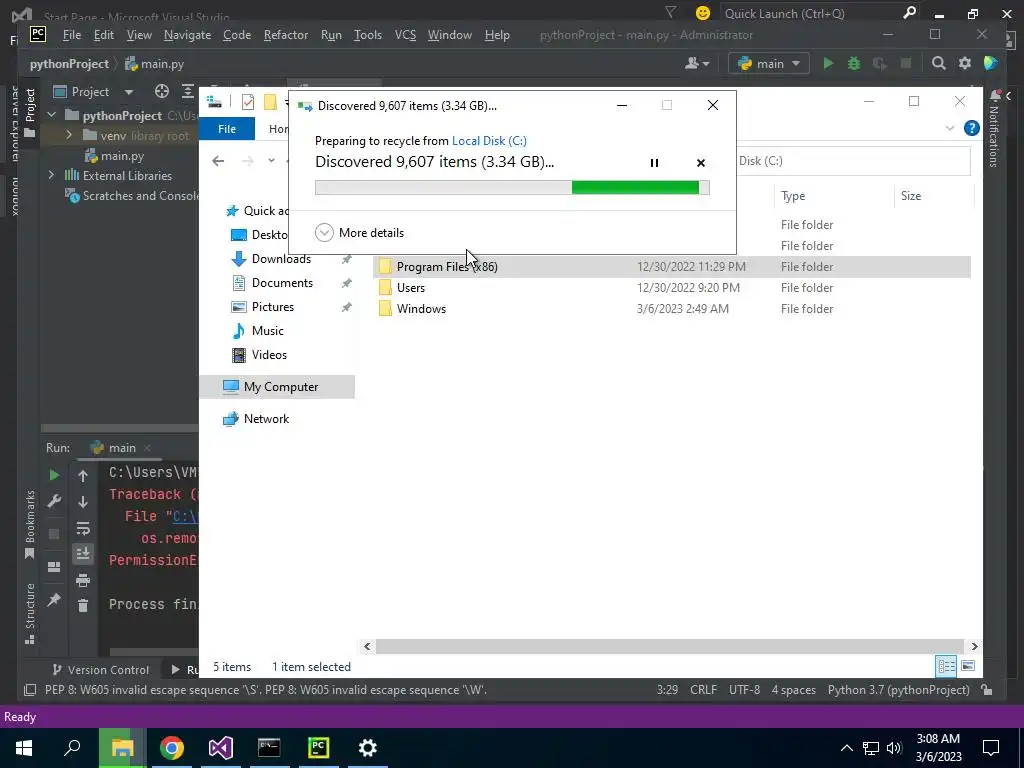Viewport: 1024px width, 768px height.
Task: Open Windows Settings gear in taskbar
Action: click(x=368, y=748)
